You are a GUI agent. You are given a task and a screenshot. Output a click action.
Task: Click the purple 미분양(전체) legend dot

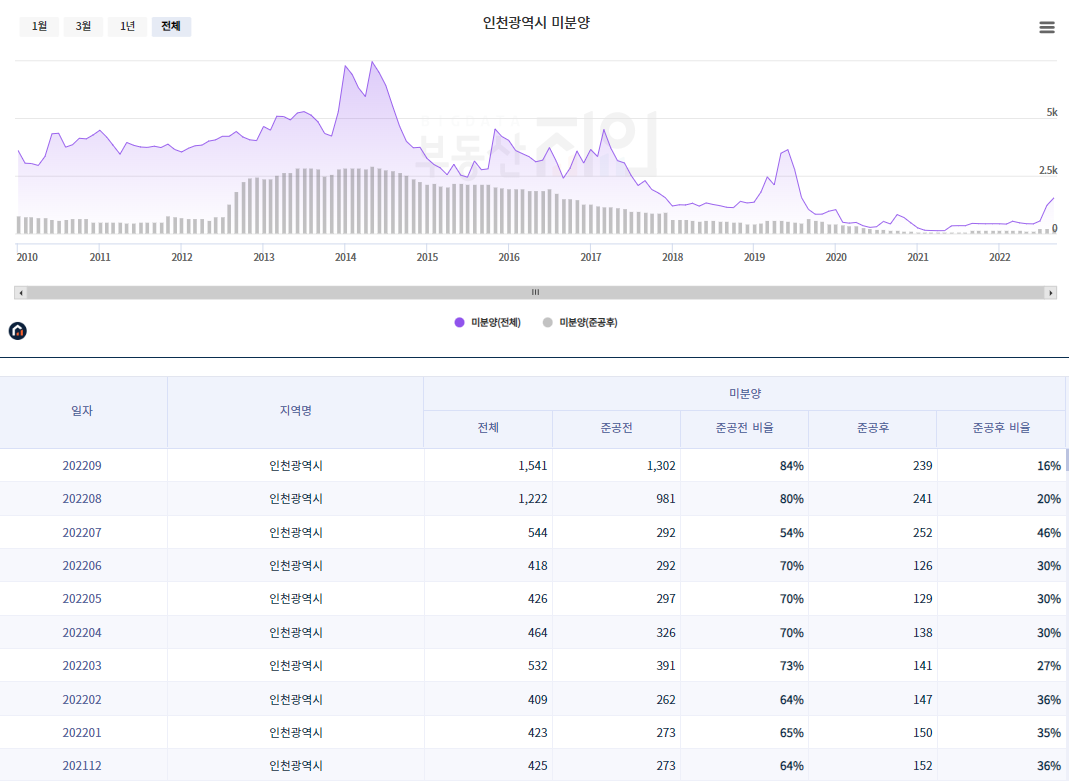coord(460,322)
